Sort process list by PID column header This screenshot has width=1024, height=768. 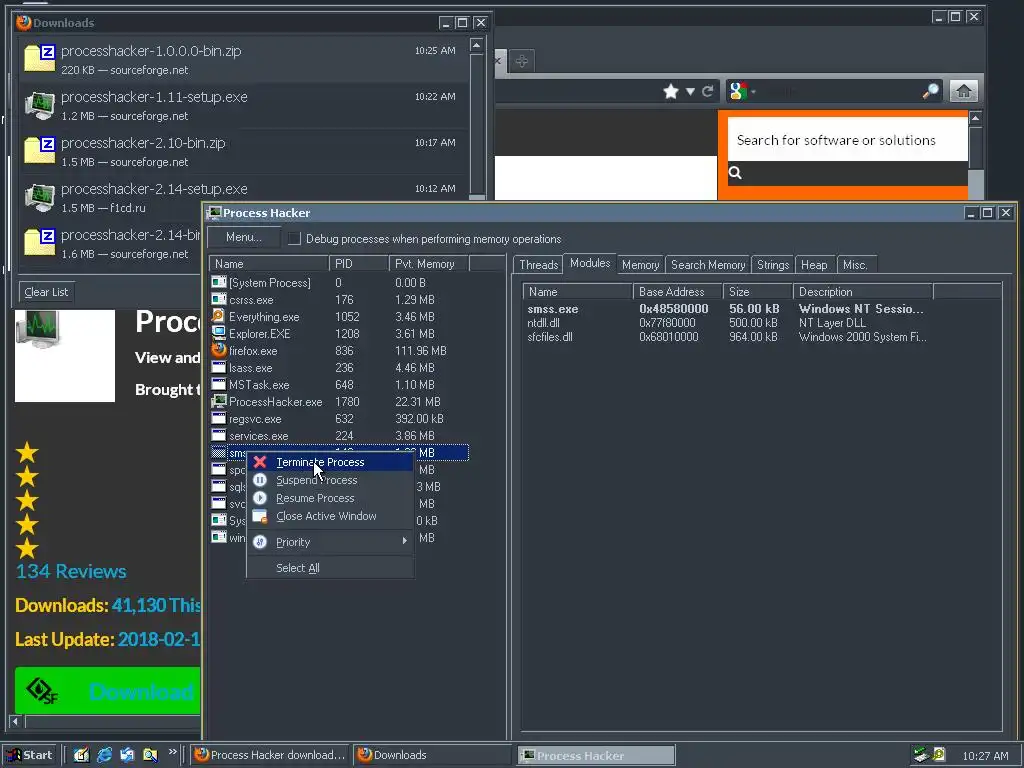[x=358, y=264]
